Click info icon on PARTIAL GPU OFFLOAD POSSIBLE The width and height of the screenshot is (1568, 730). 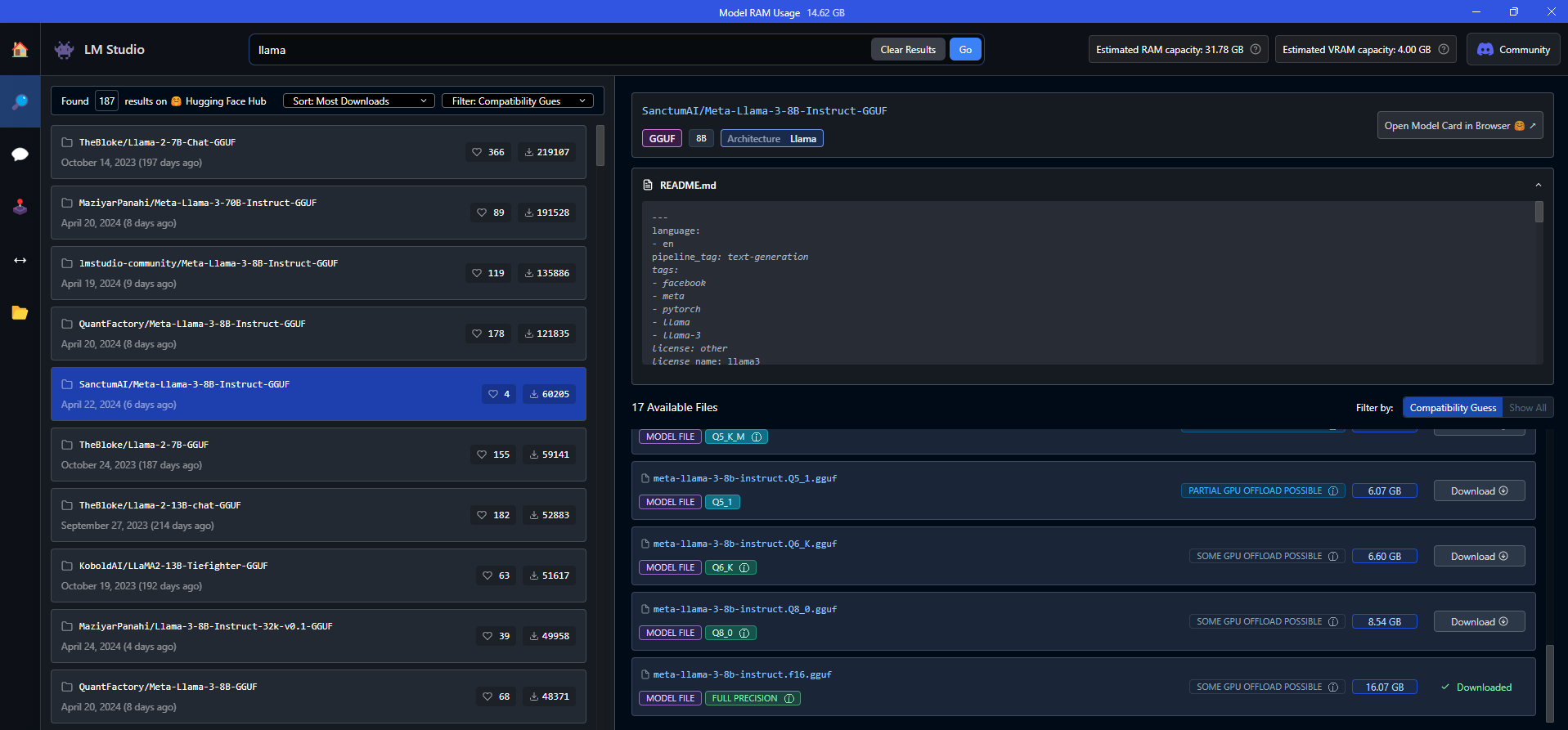(x=1333, y=490)
